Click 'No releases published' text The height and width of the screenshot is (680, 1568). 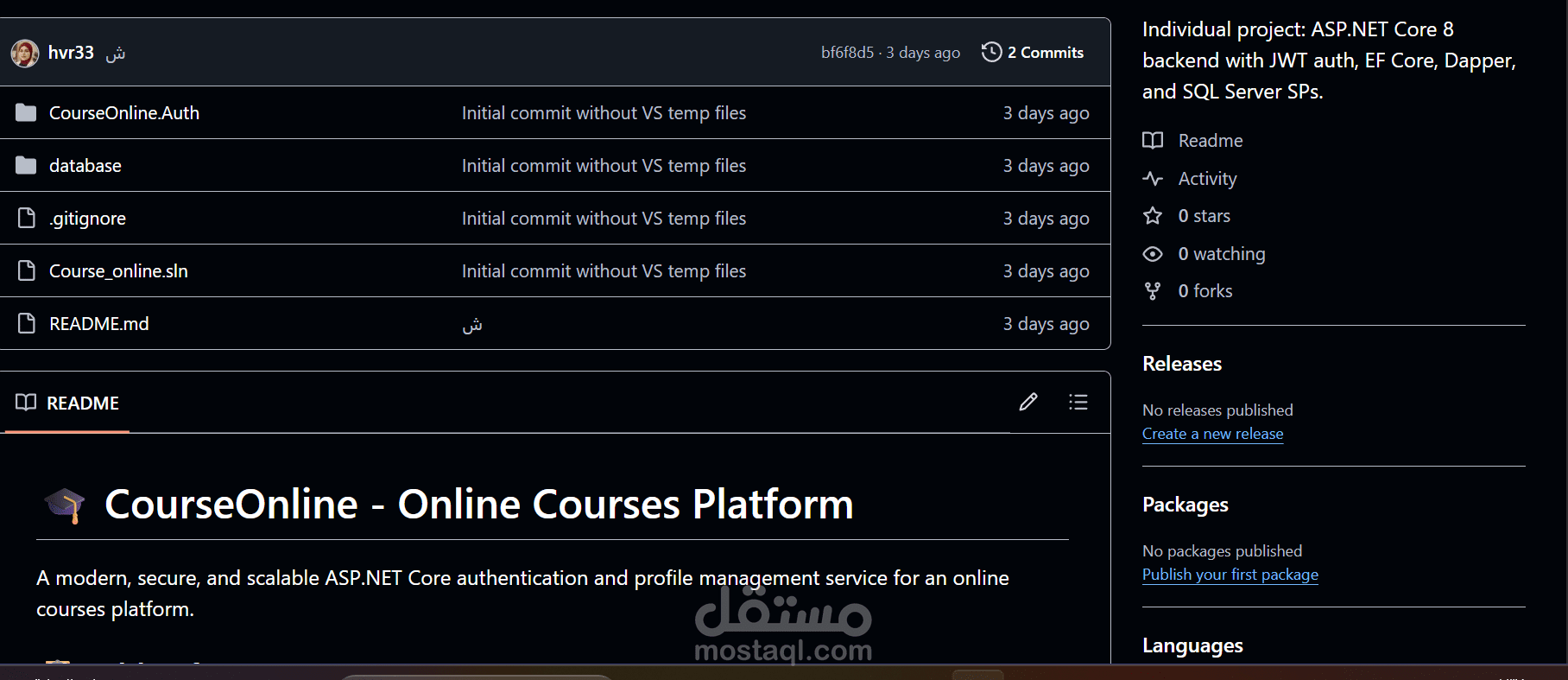(x=1217, y=410)
